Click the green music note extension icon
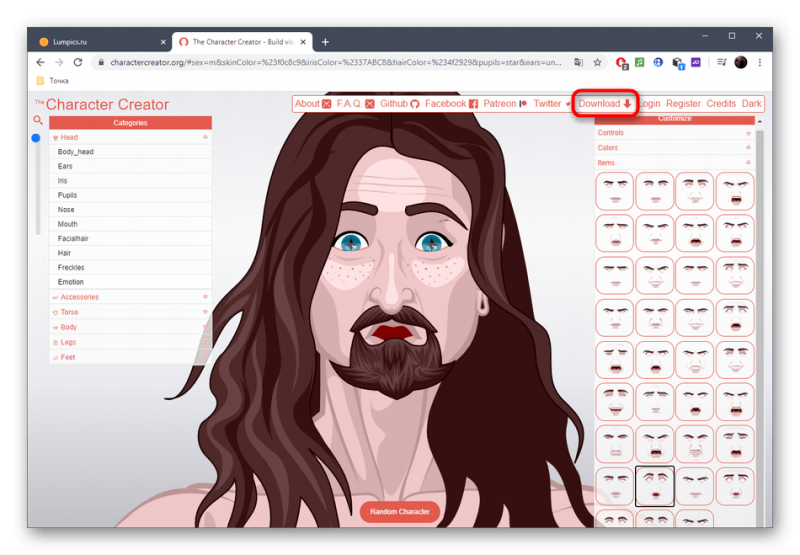The width and height of the screenshot is (800, 555). point(639,62)
